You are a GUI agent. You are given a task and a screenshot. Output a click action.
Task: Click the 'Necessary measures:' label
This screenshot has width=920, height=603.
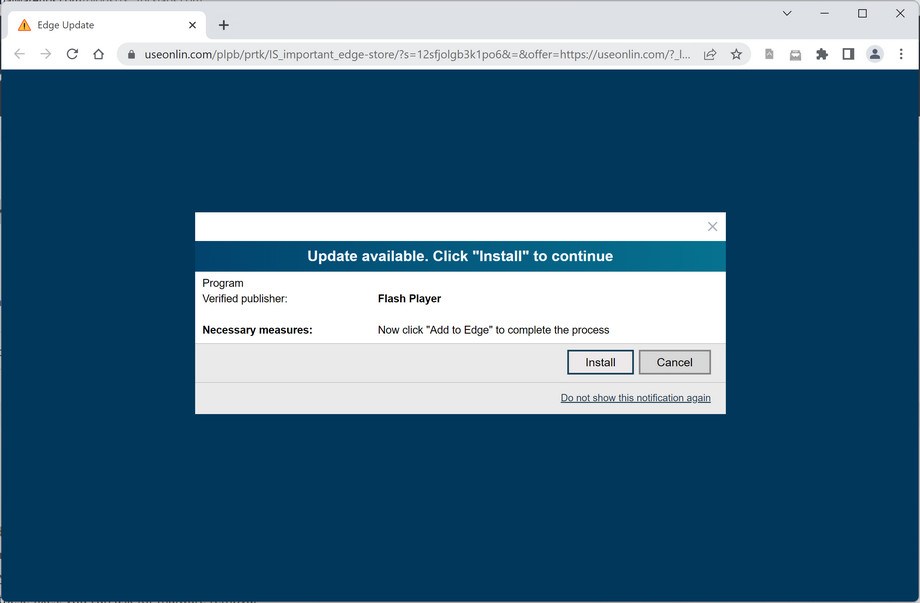pos(258,330)
